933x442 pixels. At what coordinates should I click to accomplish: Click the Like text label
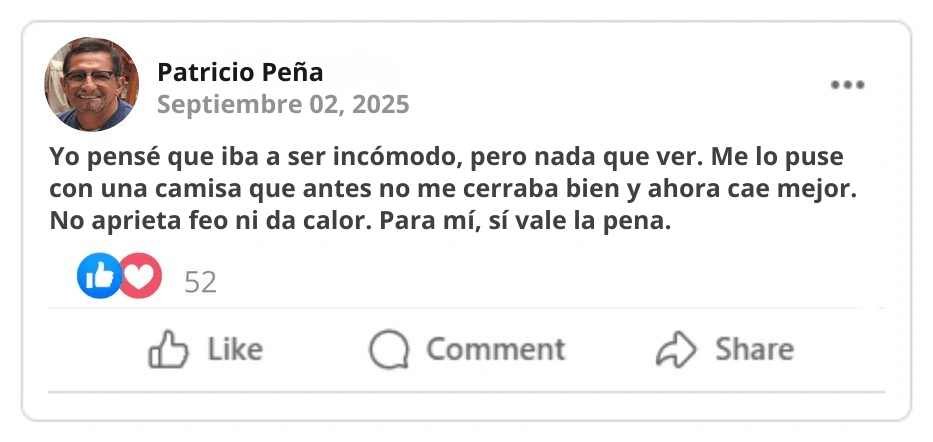tap(235, 349)
